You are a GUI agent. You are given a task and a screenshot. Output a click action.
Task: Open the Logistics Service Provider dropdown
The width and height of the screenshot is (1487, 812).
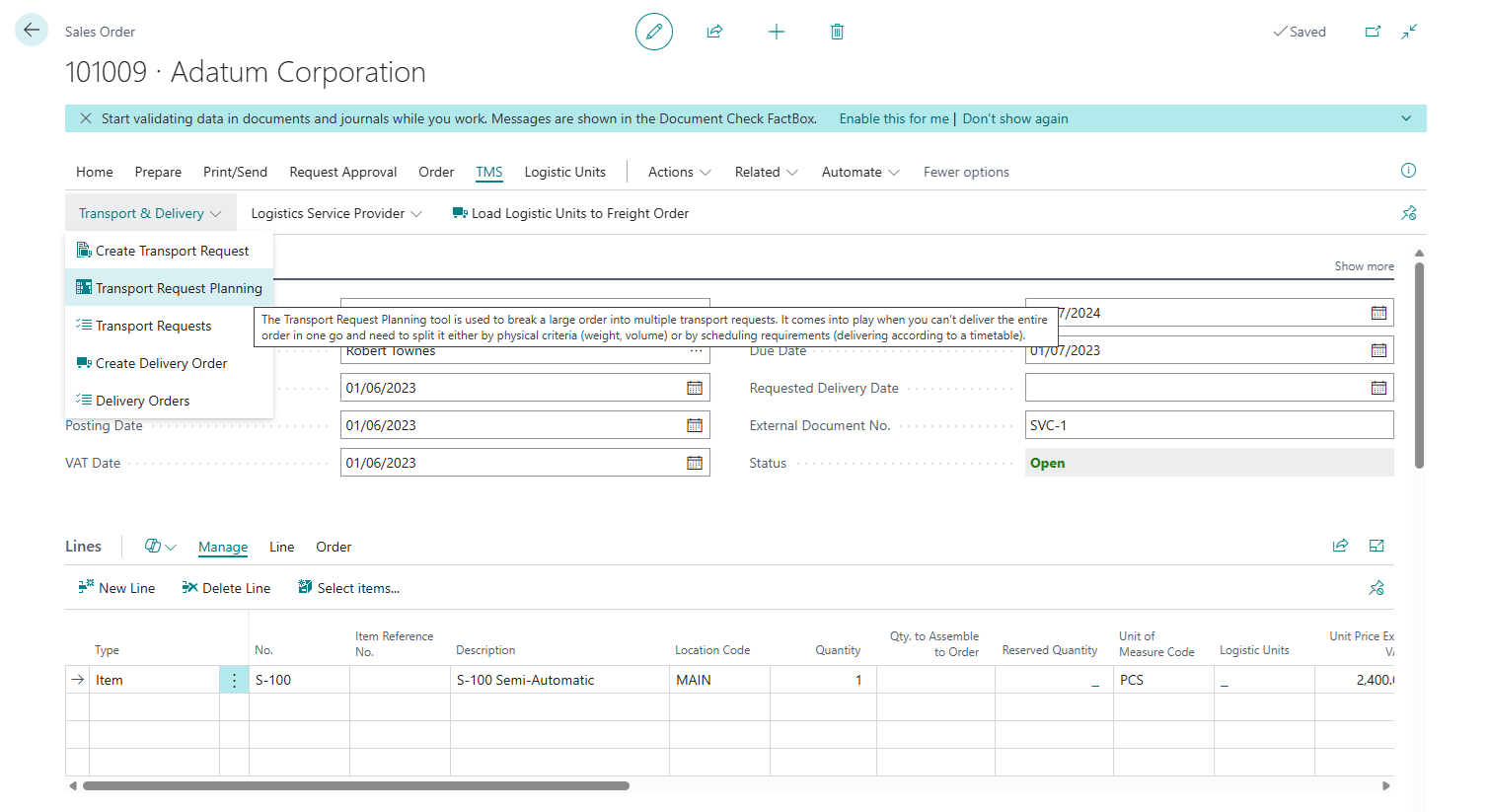click(335, 213)
